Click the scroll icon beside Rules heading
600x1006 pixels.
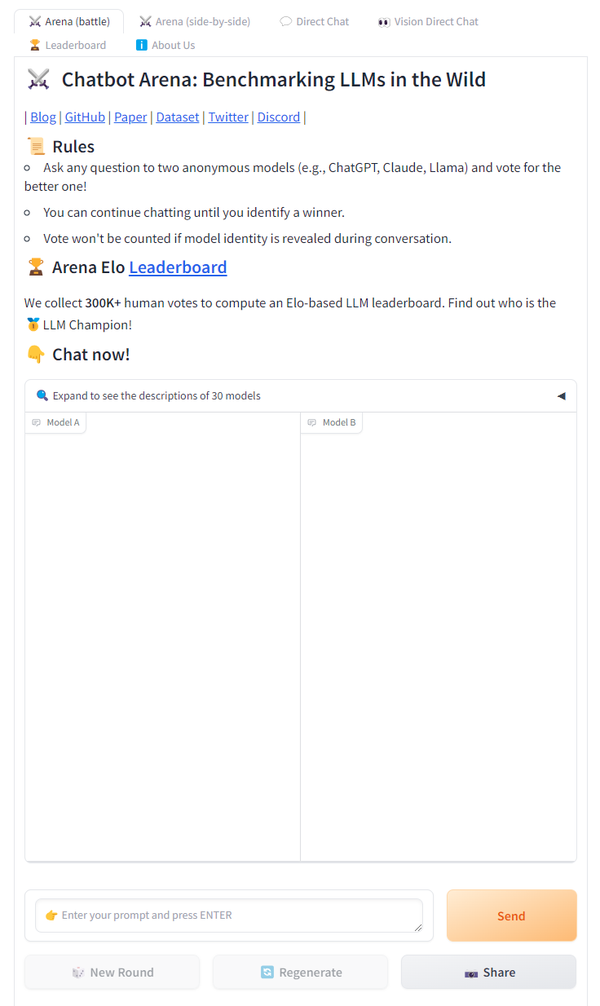36,147
